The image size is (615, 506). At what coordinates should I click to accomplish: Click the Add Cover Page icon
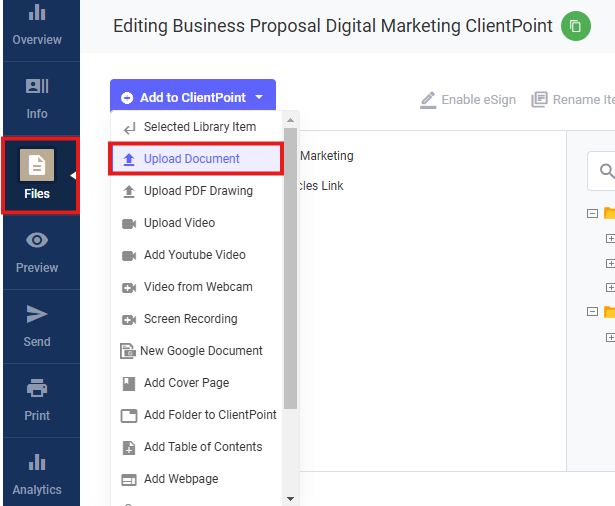(x=129, y=384)
